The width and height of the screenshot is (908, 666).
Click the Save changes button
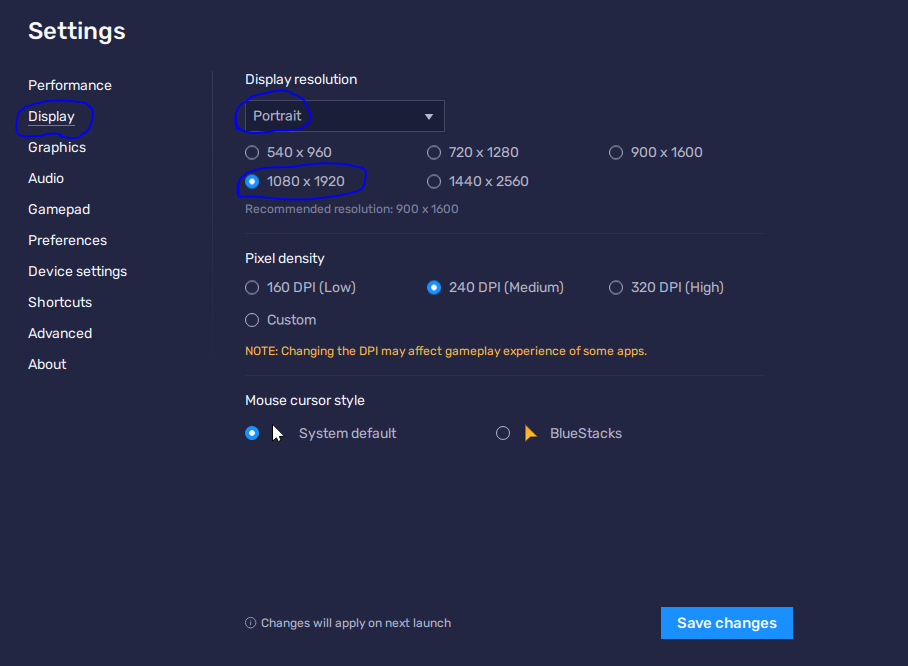point(726,623)
